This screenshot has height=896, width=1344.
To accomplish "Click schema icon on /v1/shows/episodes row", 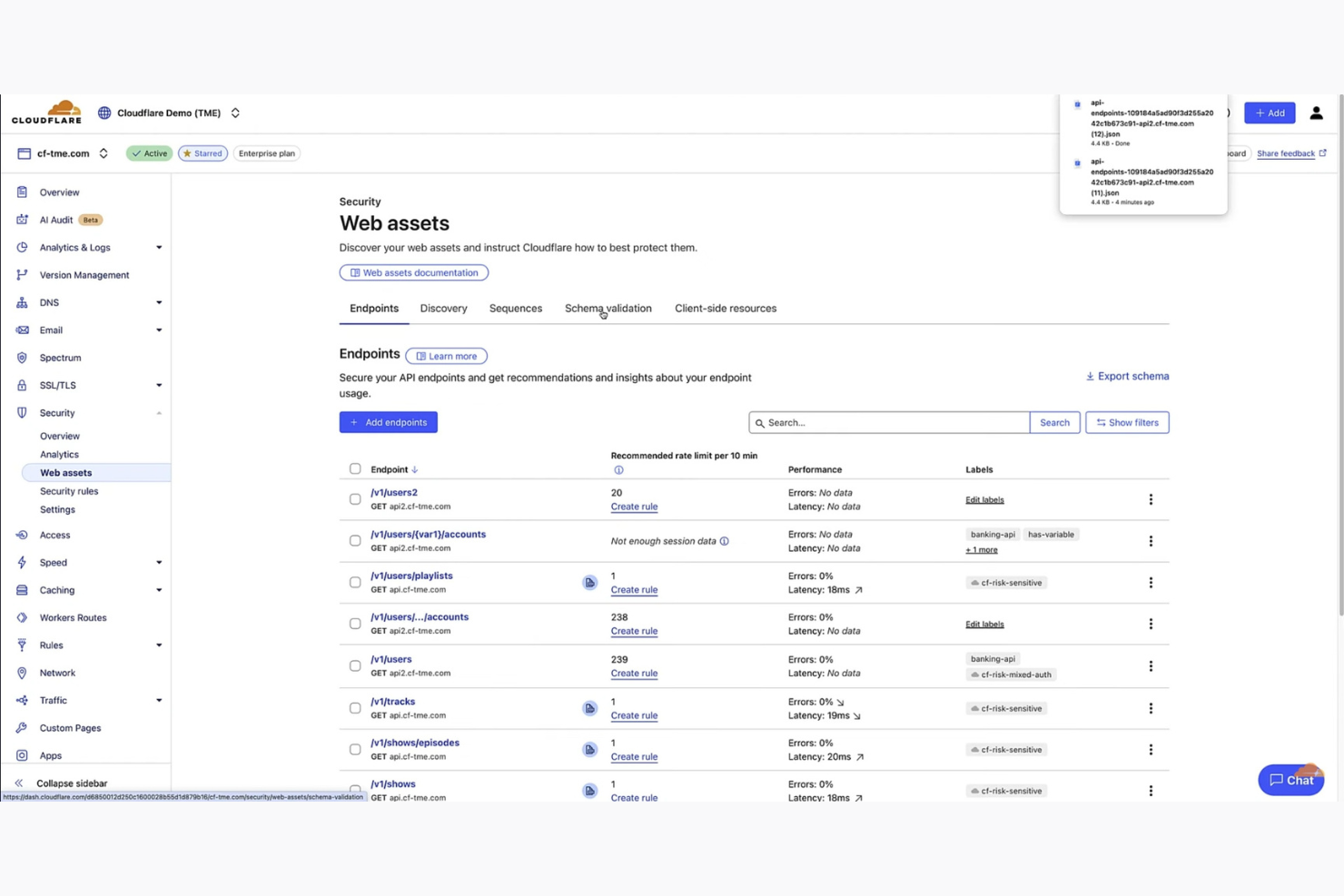I will pyautogui.click(x=590, y=750).
